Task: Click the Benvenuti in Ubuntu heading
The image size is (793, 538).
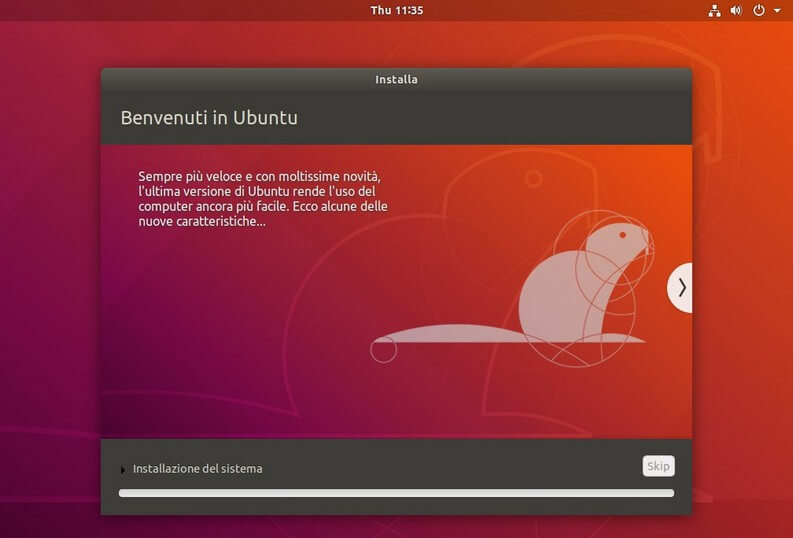Action: (209, 118)
